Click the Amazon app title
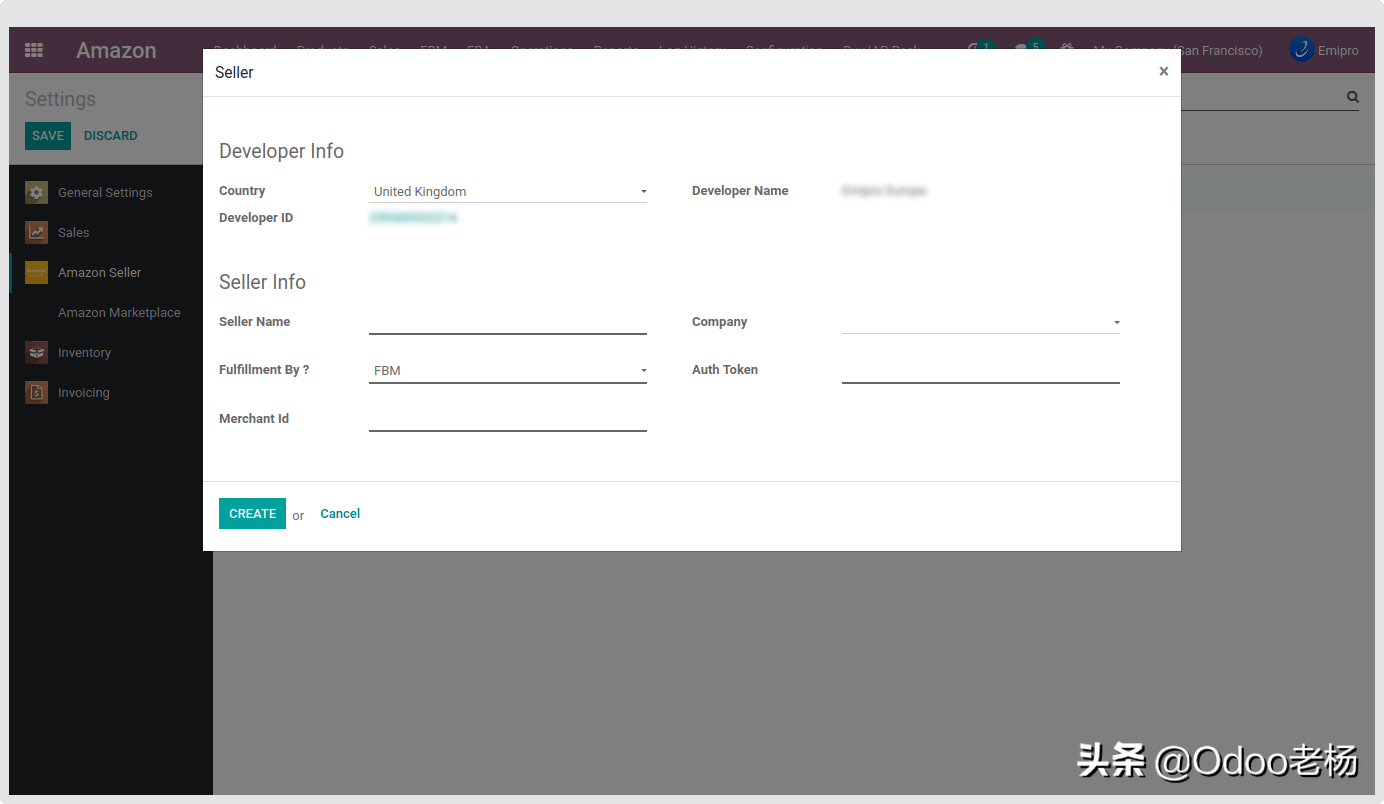Image resolution: width=1384 pixels, height=804 pixels. coord(116,50)
